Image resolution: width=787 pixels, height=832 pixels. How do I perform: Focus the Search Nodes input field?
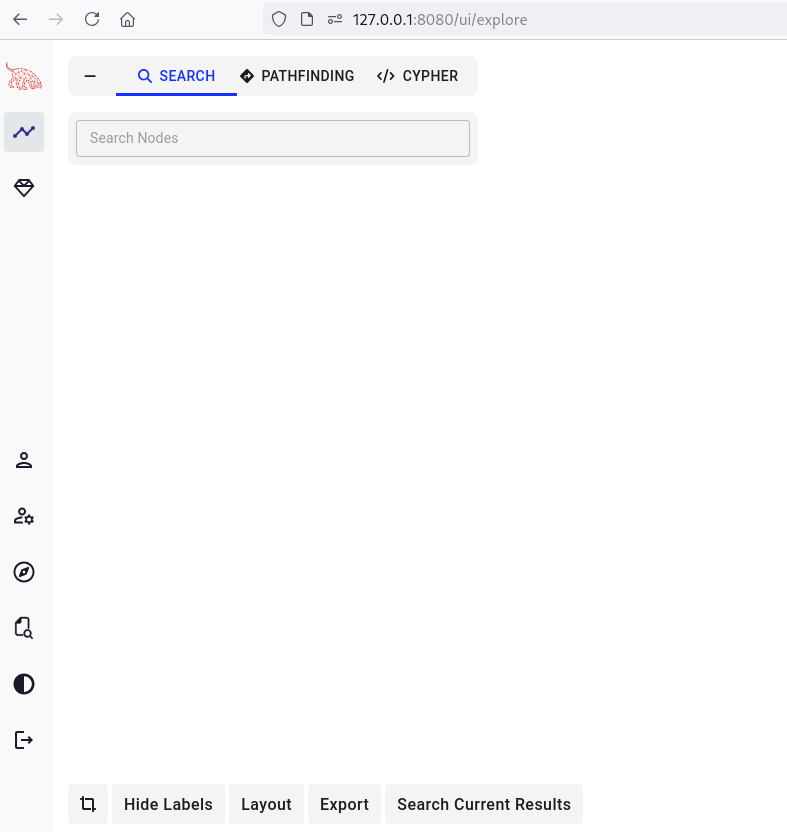pyautogui.click(x=272, y=138)
